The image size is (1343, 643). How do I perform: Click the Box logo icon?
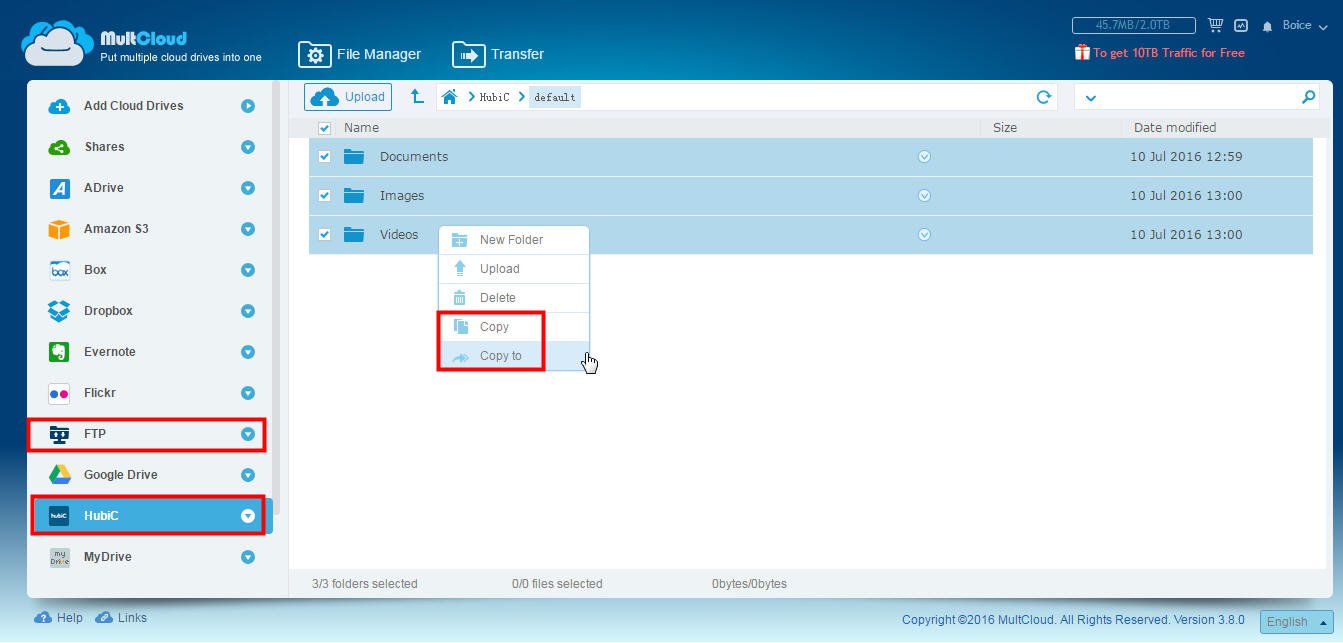[59, 270]
